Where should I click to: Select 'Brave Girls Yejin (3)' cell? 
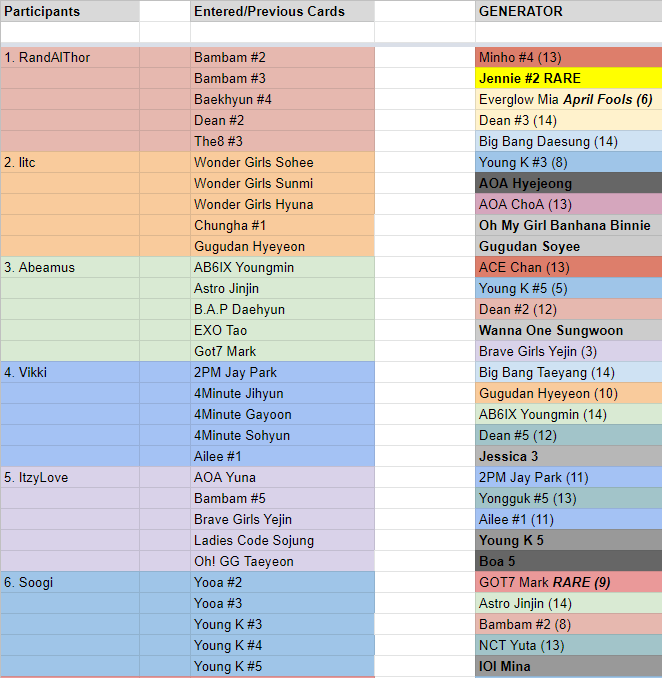pyautogui.click(x=569, y=352)
